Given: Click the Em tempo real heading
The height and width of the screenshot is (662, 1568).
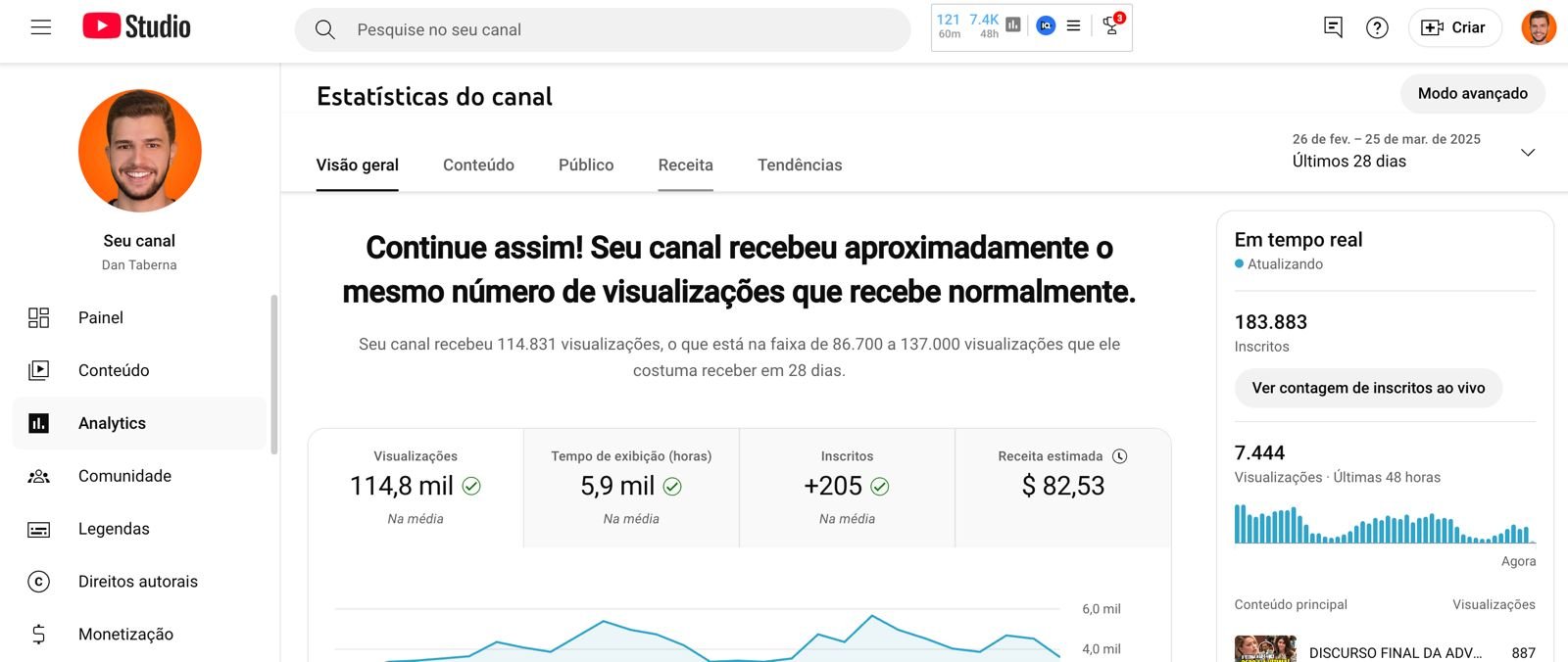Looking at the screenshot, I should [1298, 240].
